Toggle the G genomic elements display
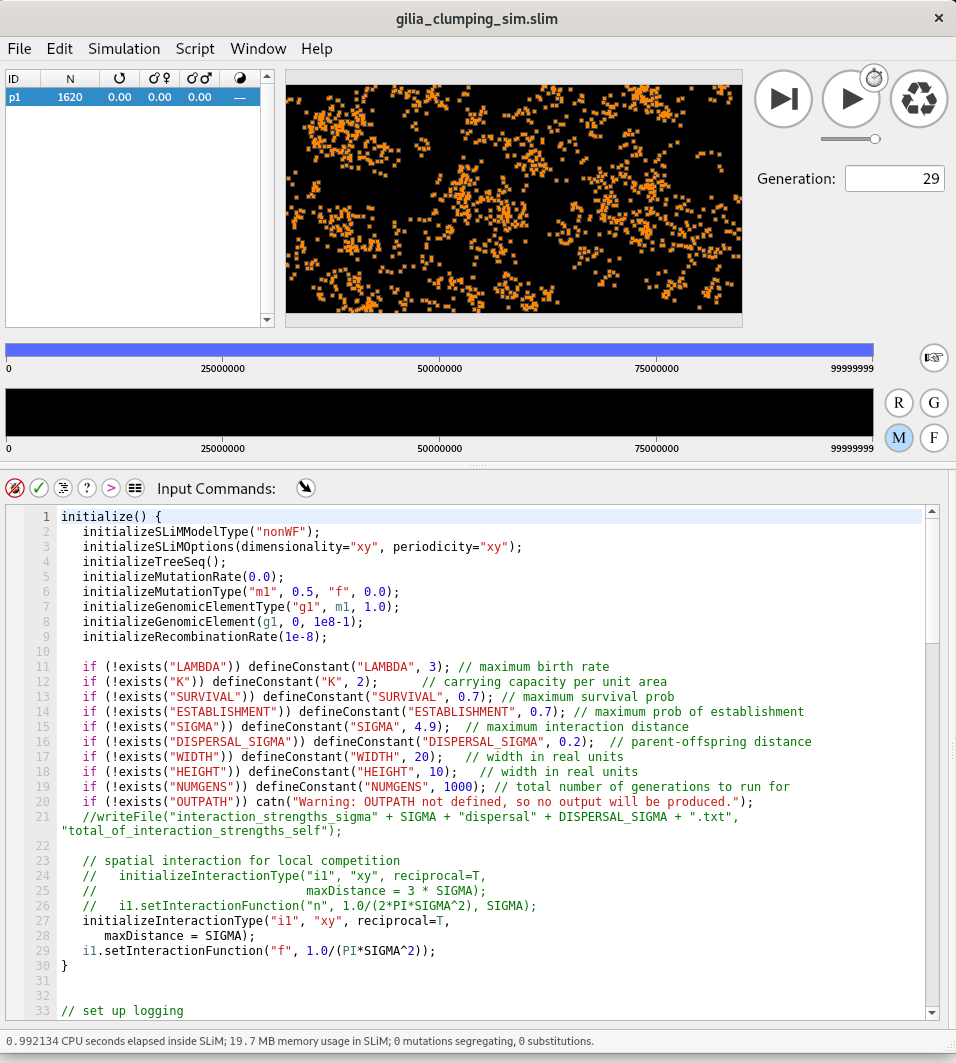 coord(933,402)
